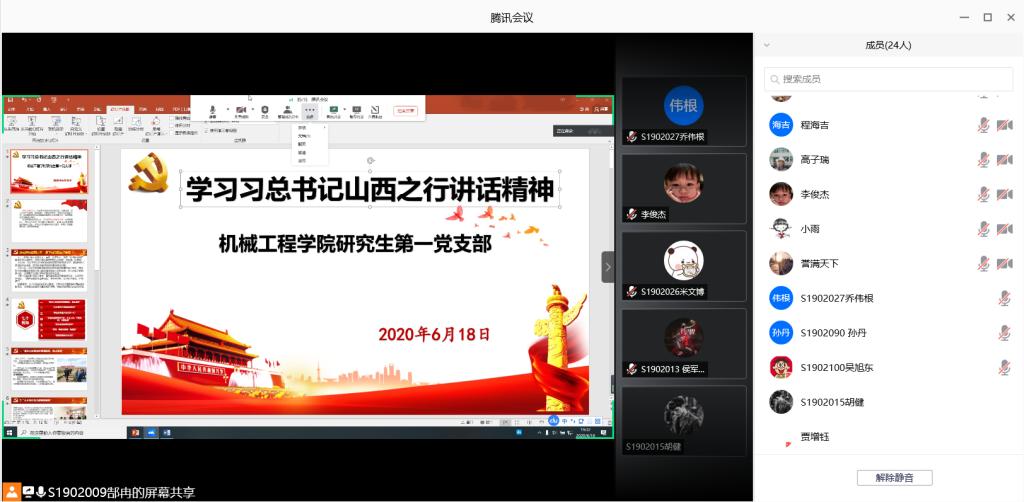1024x502 pixels.
Task: Click microphone icon for S1902090 孙丹
Action: click(x=1004, y=333)
